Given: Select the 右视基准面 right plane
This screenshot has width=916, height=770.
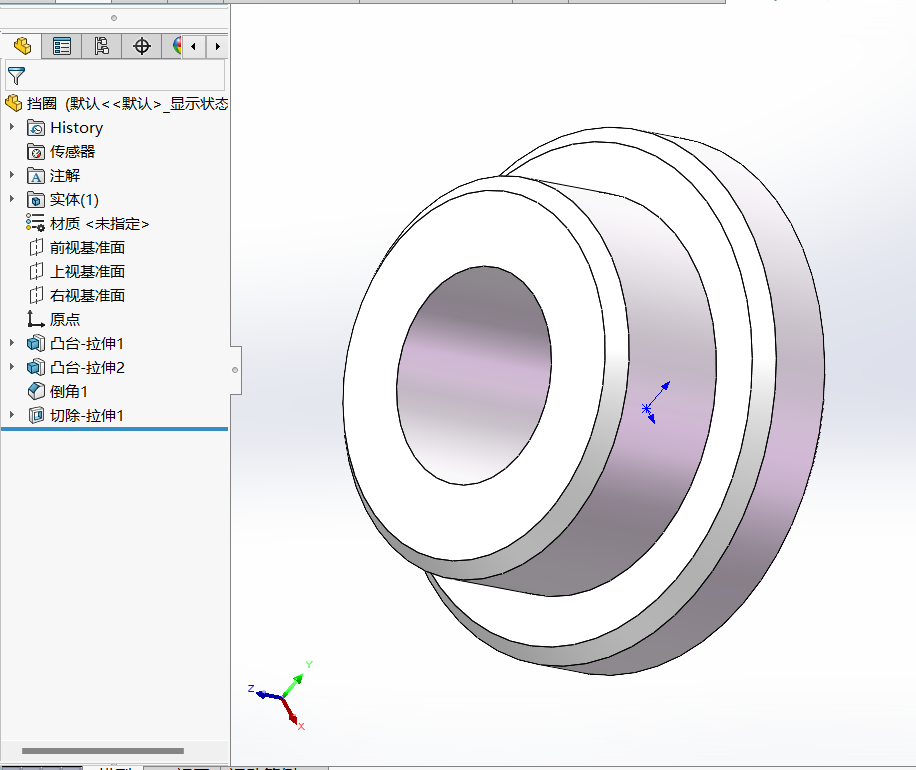Looking at the screenshot, I should click(x=87, y=296).
